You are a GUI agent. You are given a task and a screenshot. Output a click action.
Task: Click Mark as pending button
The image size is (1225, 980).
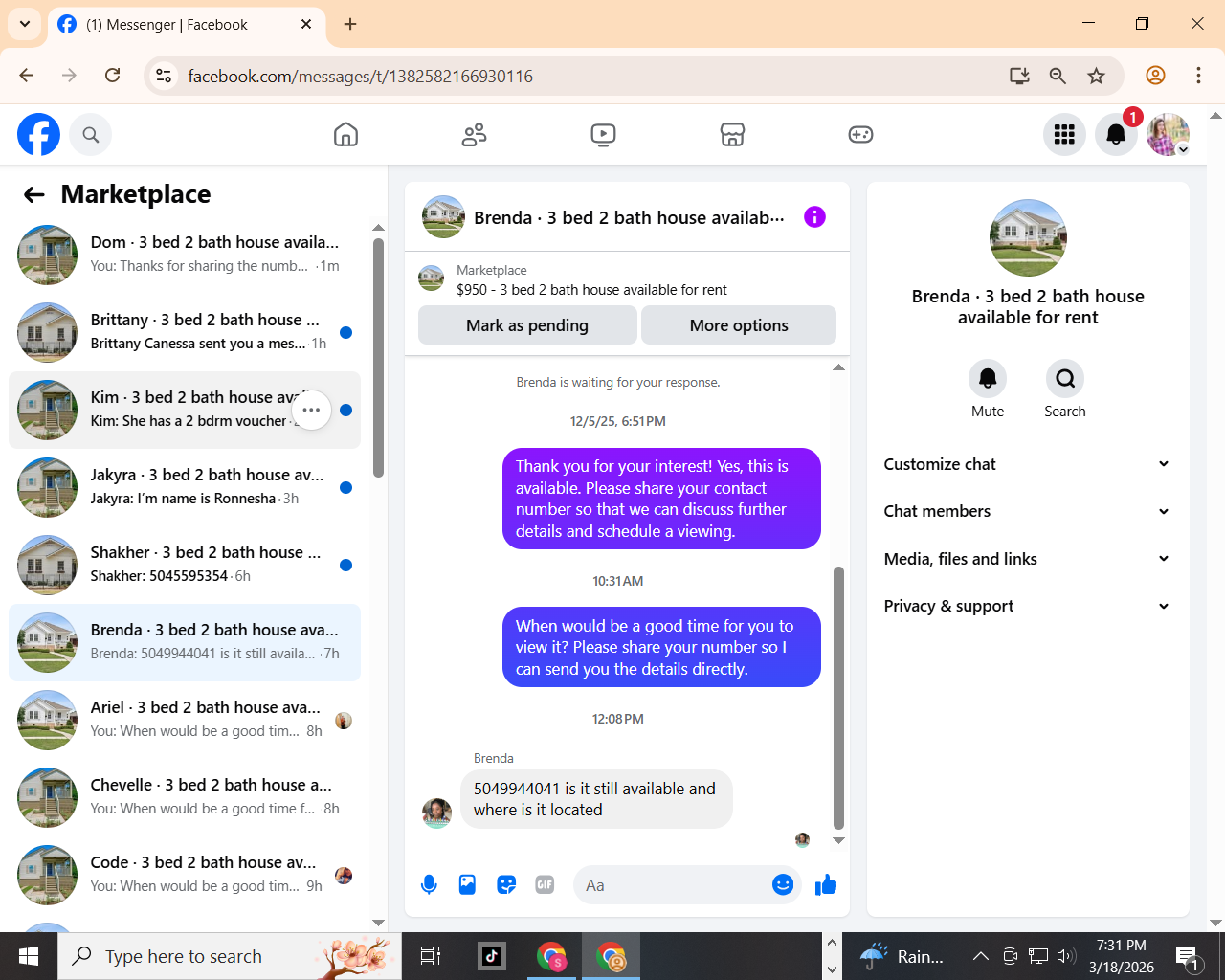click(527, 325)
